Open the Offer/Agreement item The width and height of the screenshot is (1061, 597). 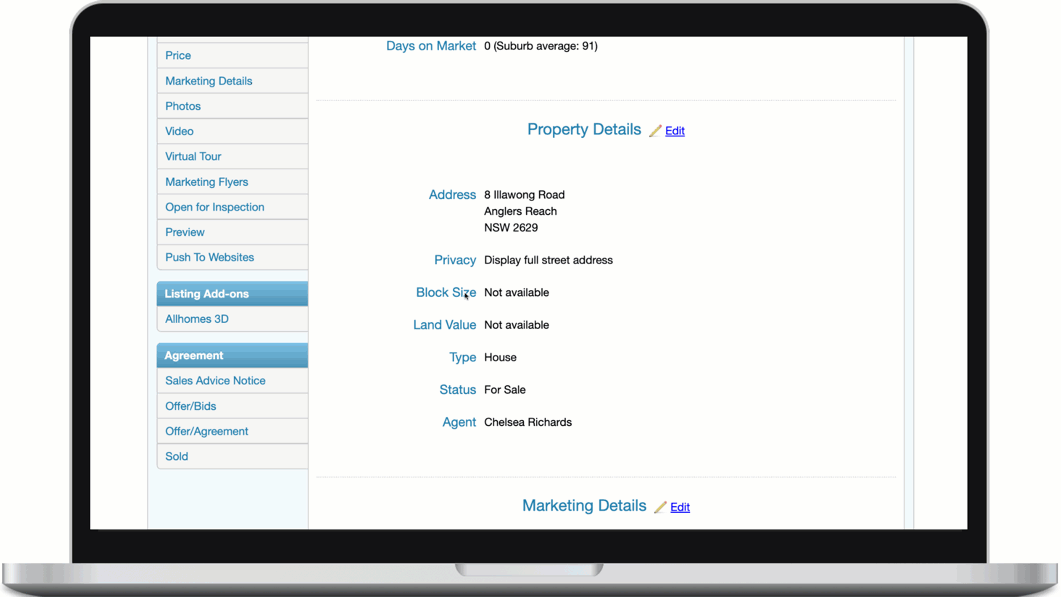206,431
